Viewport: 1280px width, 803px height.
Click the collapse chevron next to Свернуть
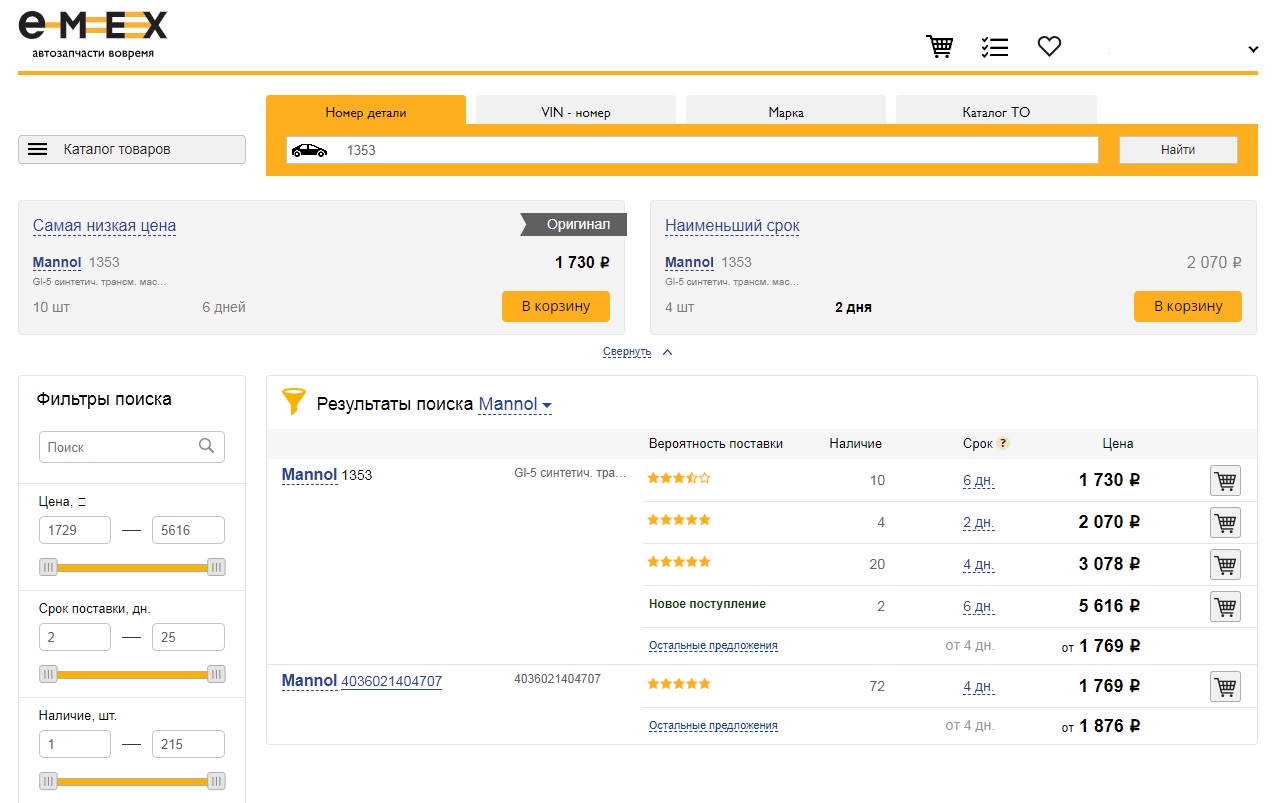668,352
